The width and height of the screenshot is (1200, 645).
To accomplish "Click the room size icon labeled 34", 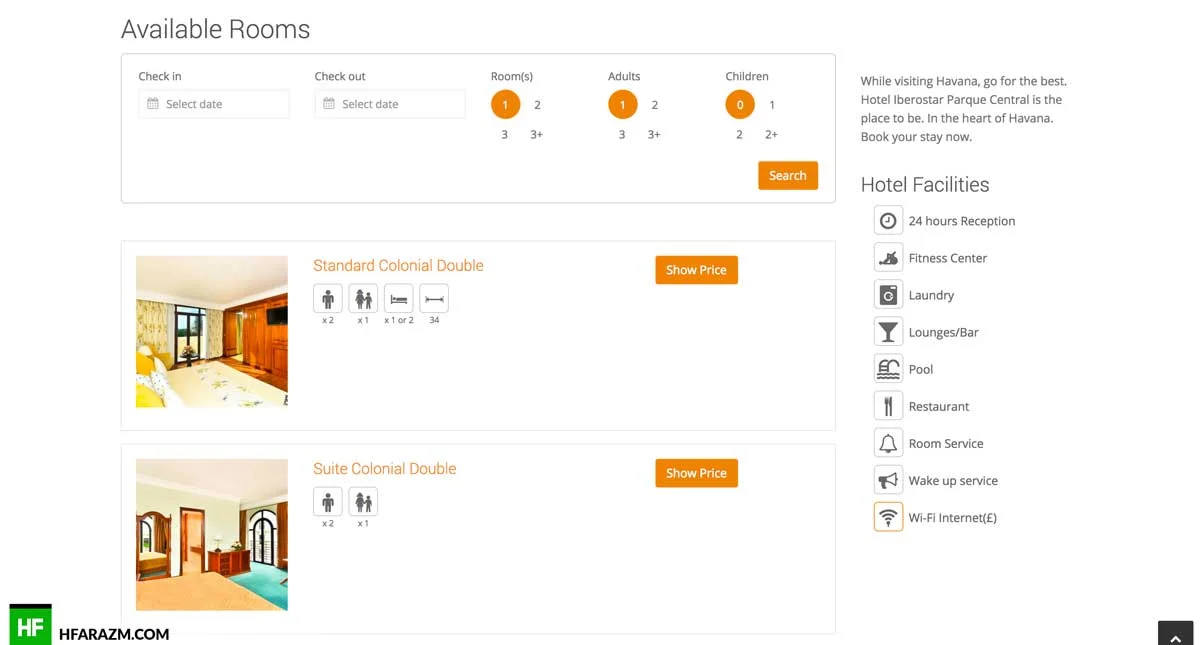I will tap(434, 299).
